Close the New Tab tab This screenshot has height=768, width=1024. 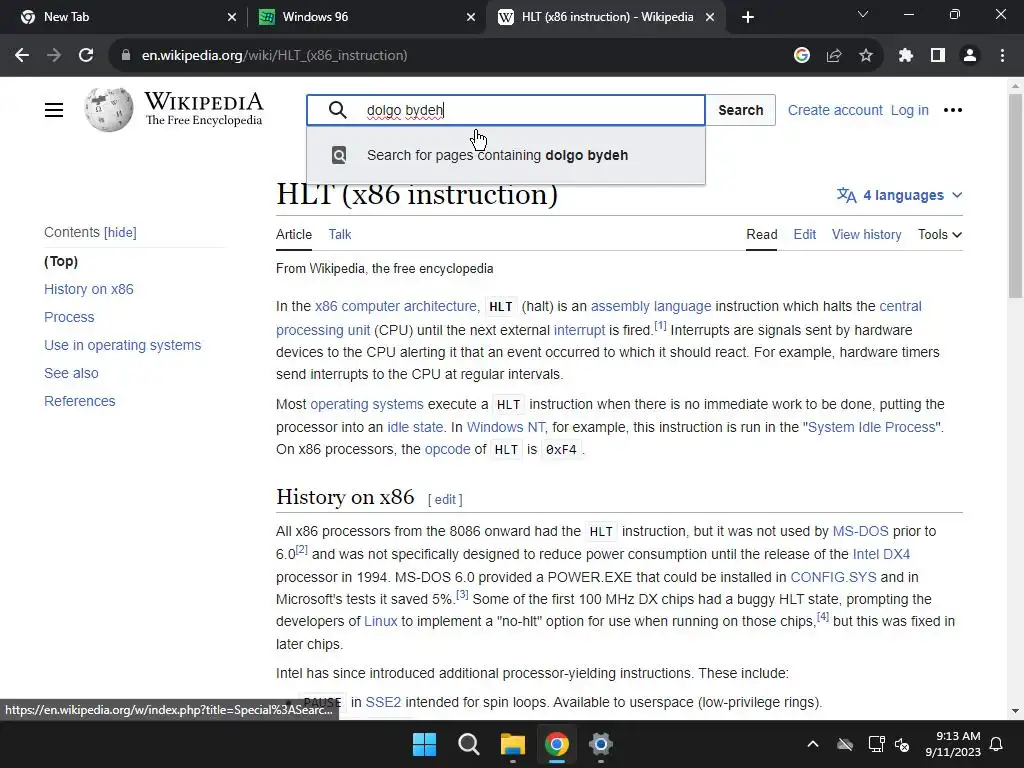[232, 17]
